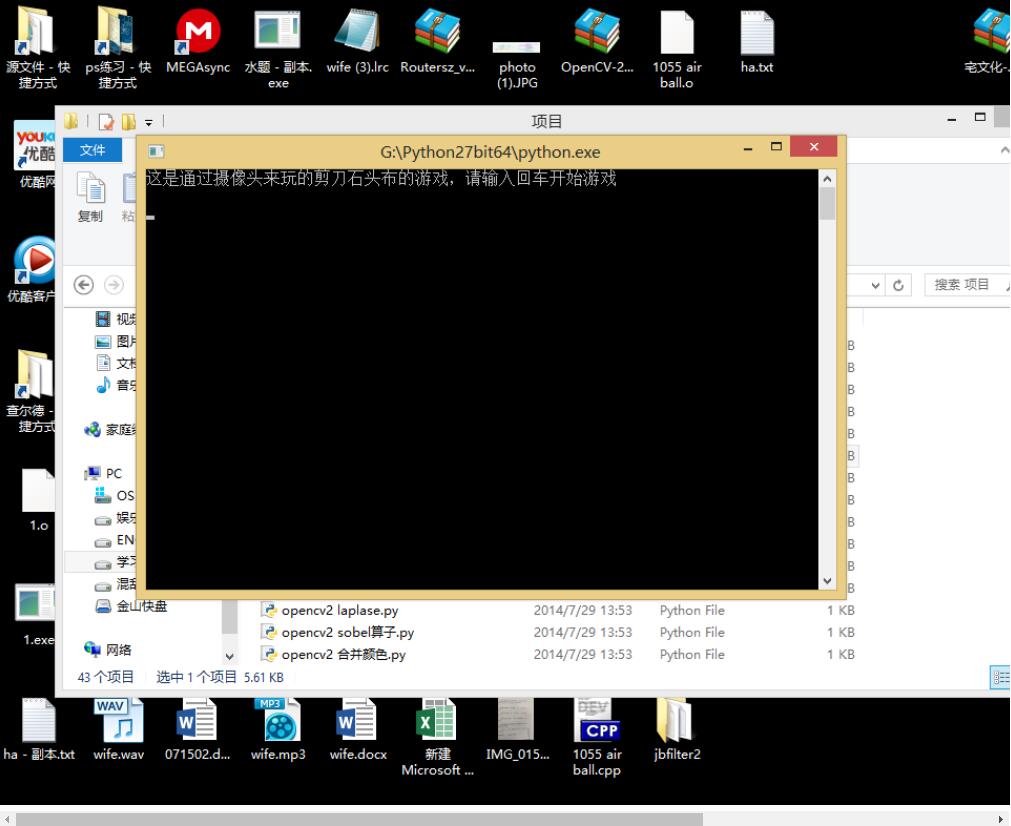Click console scrollbar up arrow
The height and width of the screenshot is (826, 1011).
pos(827,179)
